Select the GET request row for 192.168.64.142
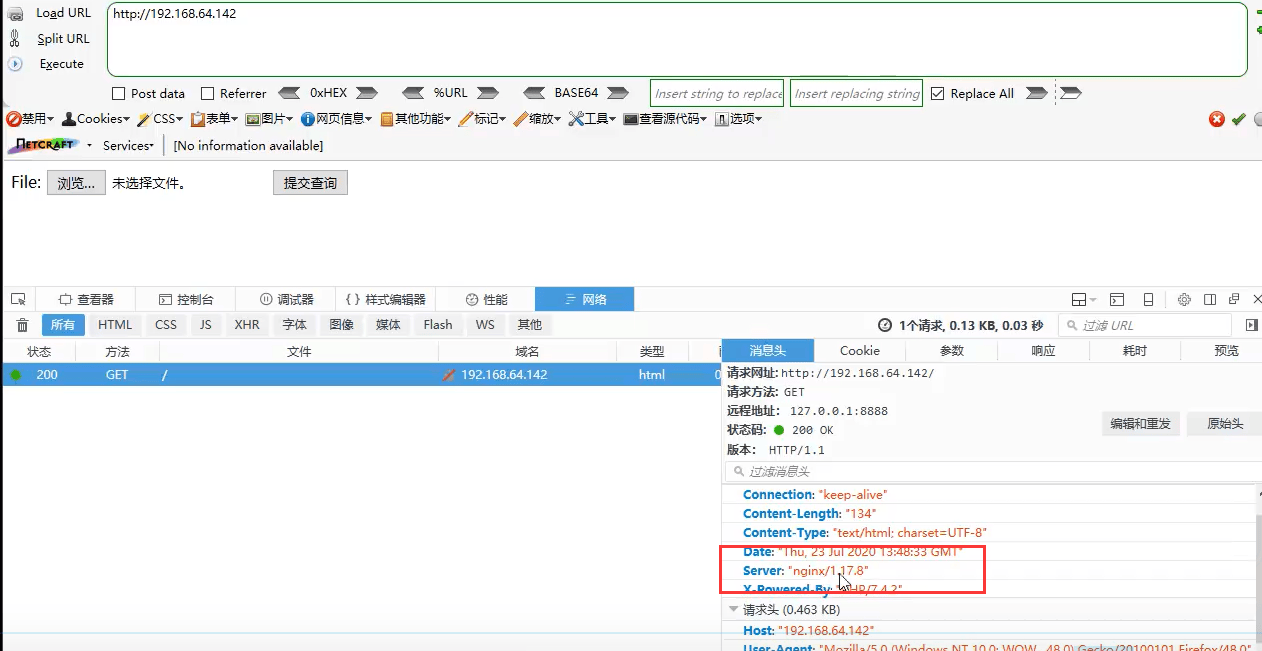 pyautogui.click(x=360, y=375)
